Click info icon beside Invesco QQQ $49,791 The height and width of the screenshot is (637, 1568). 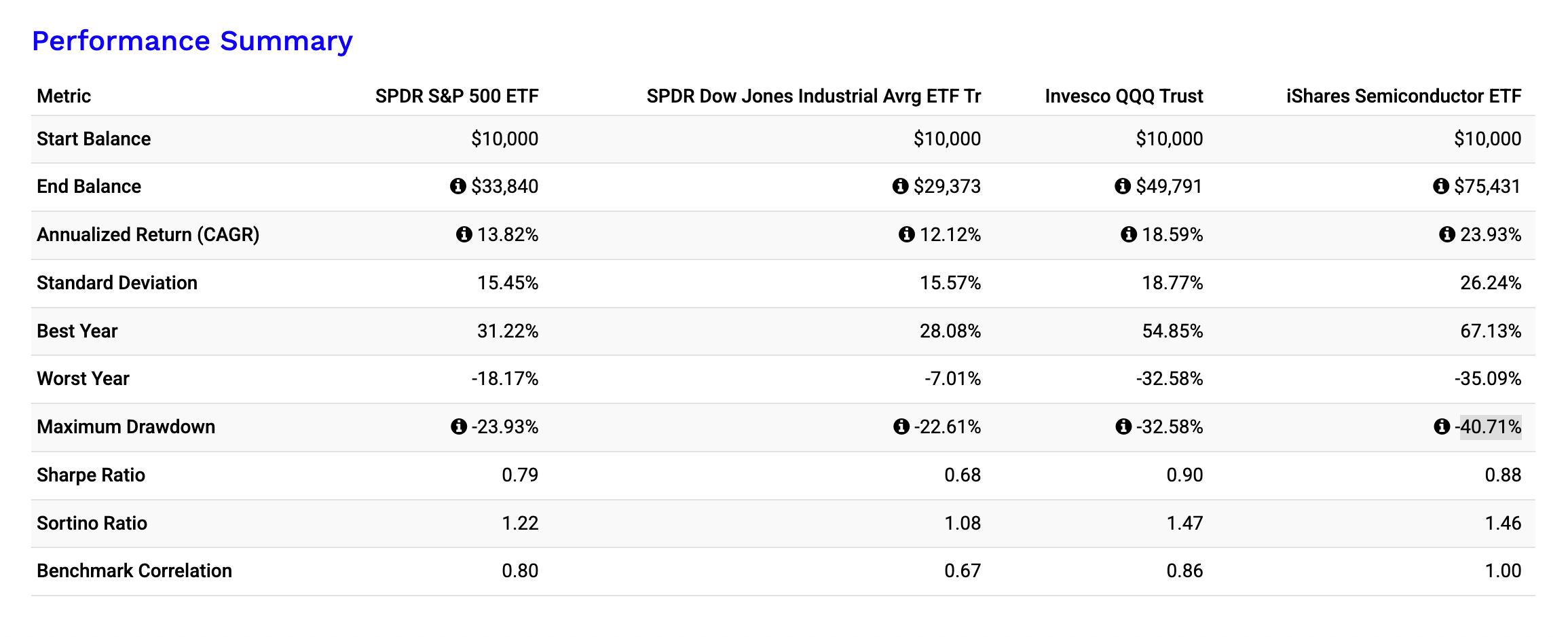coord(1123,186)
